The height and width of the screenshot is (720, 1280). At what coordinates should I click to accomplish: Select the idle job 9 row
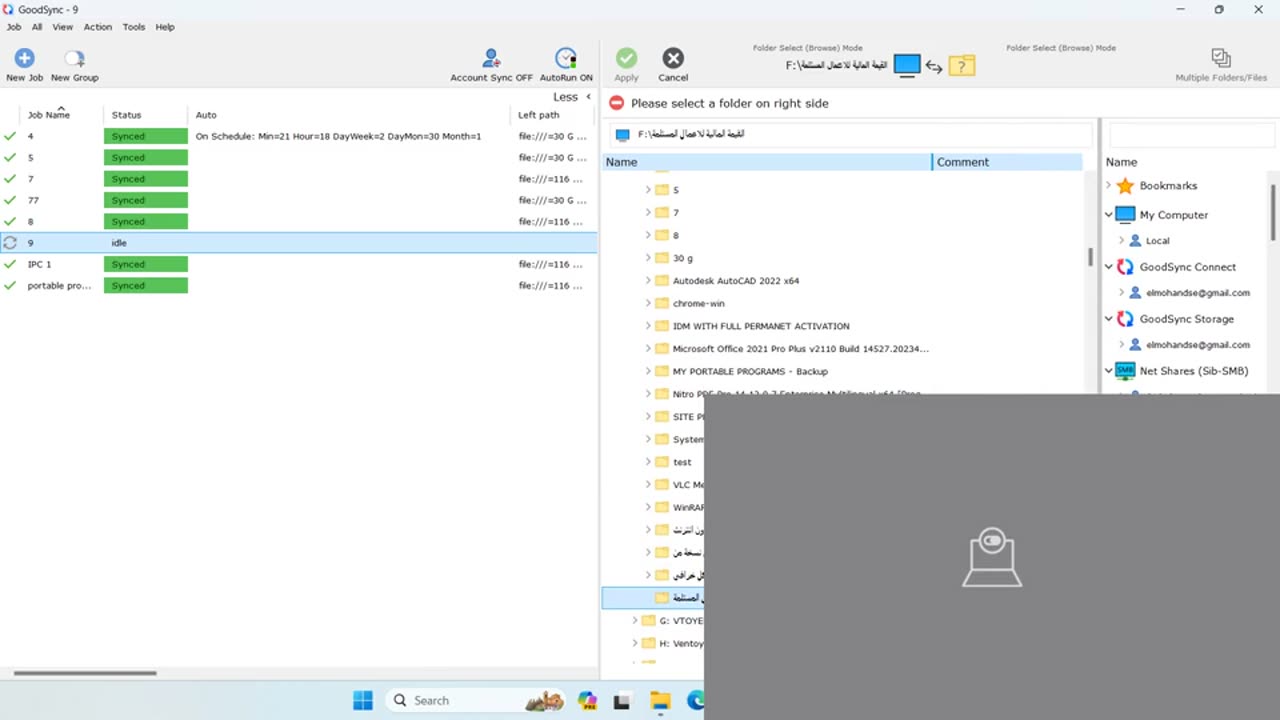tap(299, 243)
